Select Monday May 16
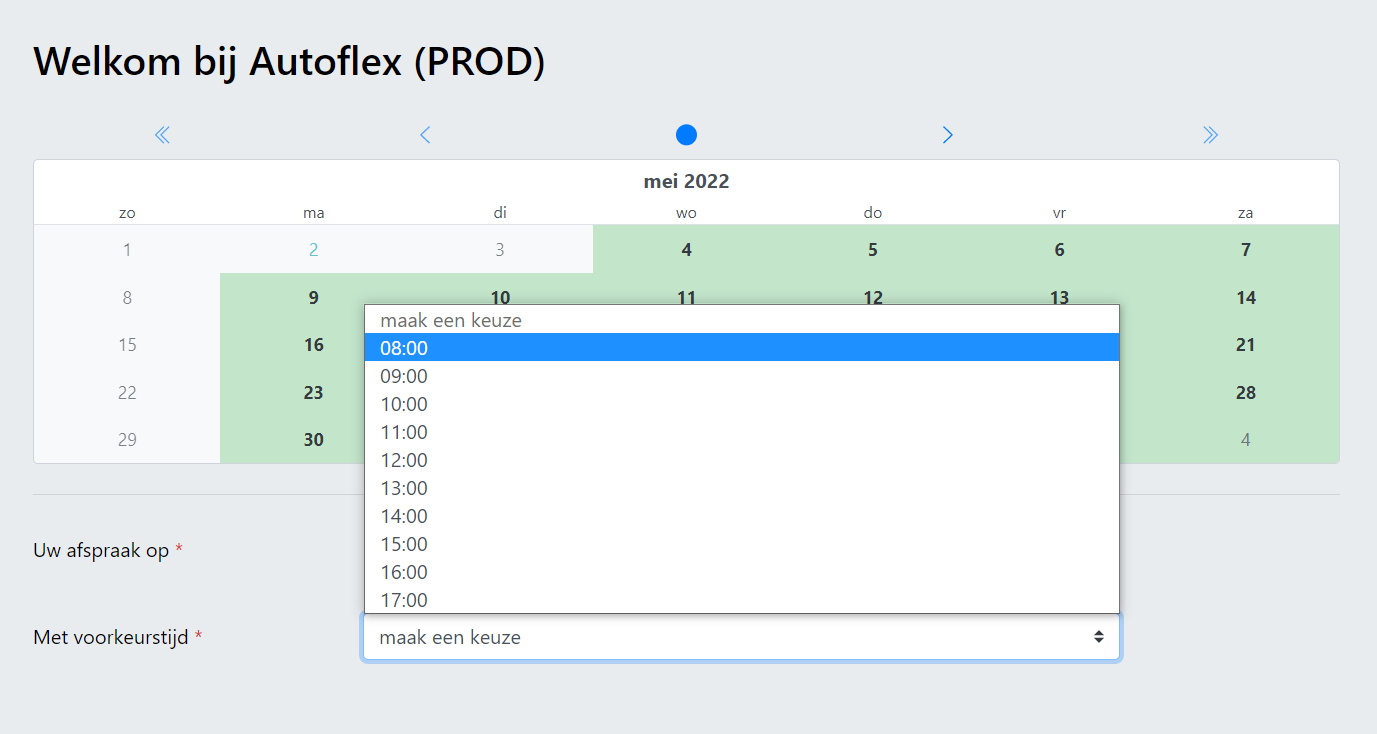 [x=314, y=345]
